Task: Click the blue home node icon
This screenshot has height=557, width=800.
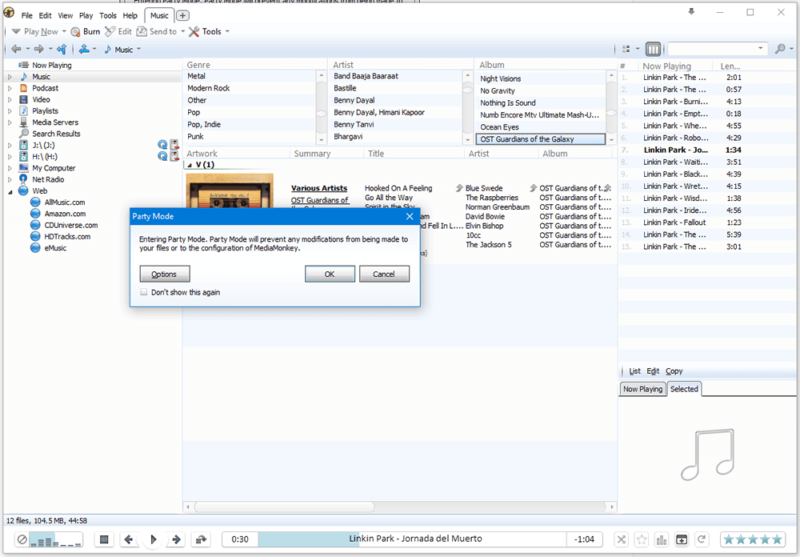Action: click(x=84, y=49)
